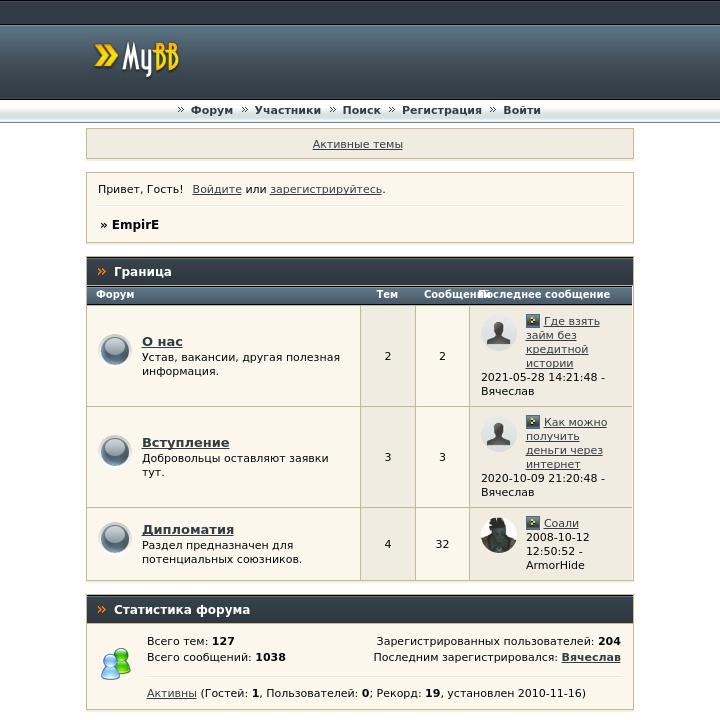Image resolution: width=720 pixels, height=720 pixels.
Task: Open the Вступление forum
Action: click(186, 443)
